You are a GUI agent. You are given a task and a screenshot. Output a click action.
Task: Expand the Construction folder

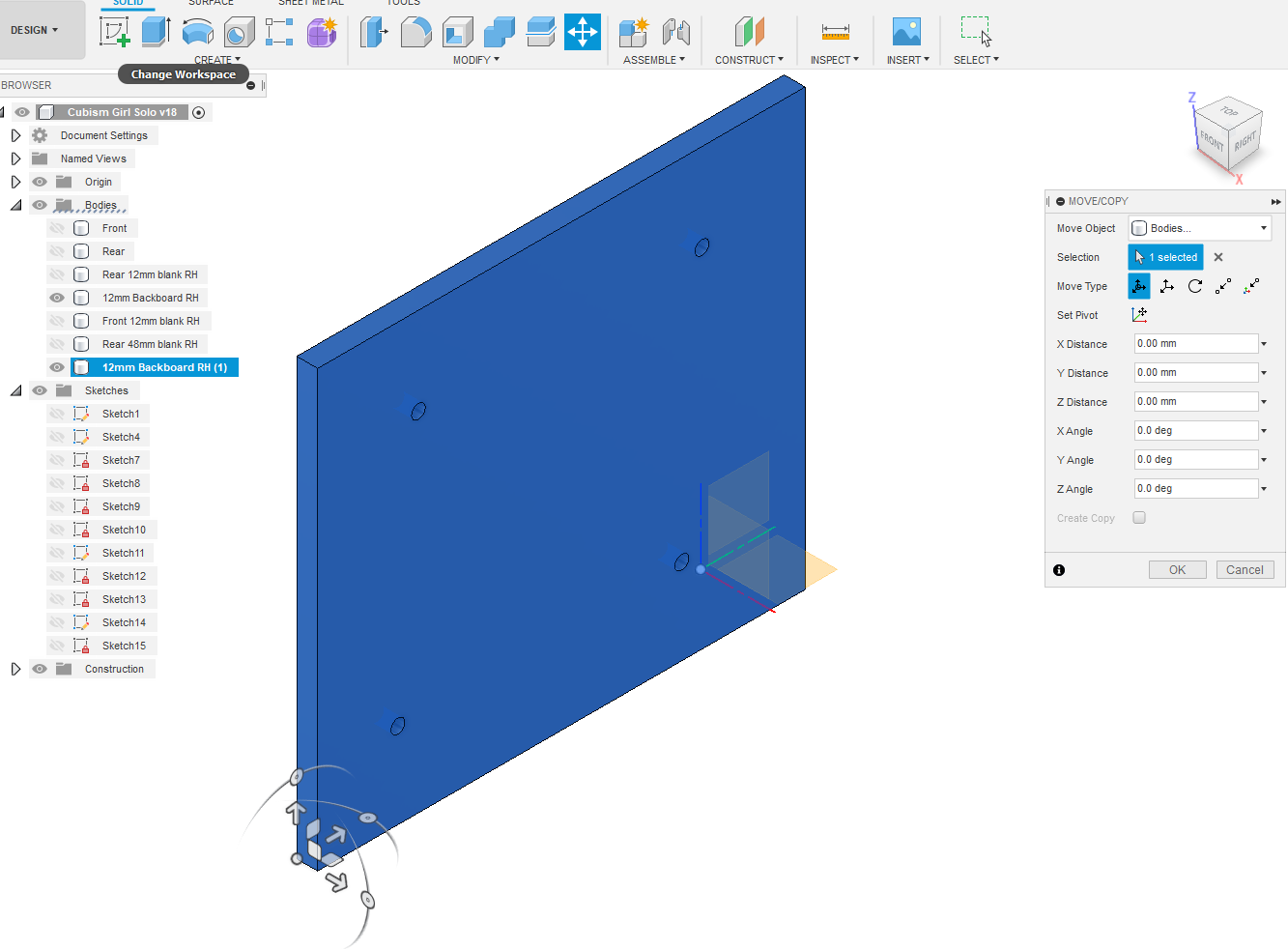15,669
